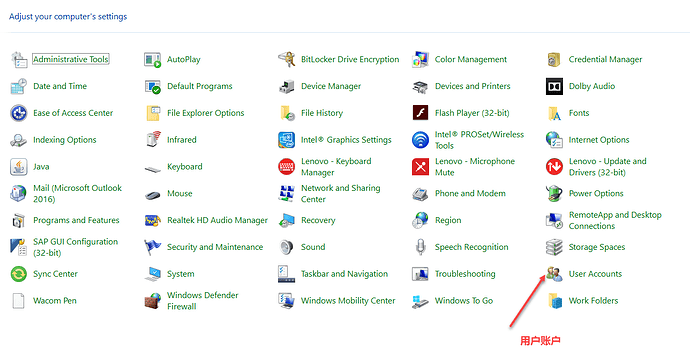Click the Color Management icon

click(x=420, y=59)
